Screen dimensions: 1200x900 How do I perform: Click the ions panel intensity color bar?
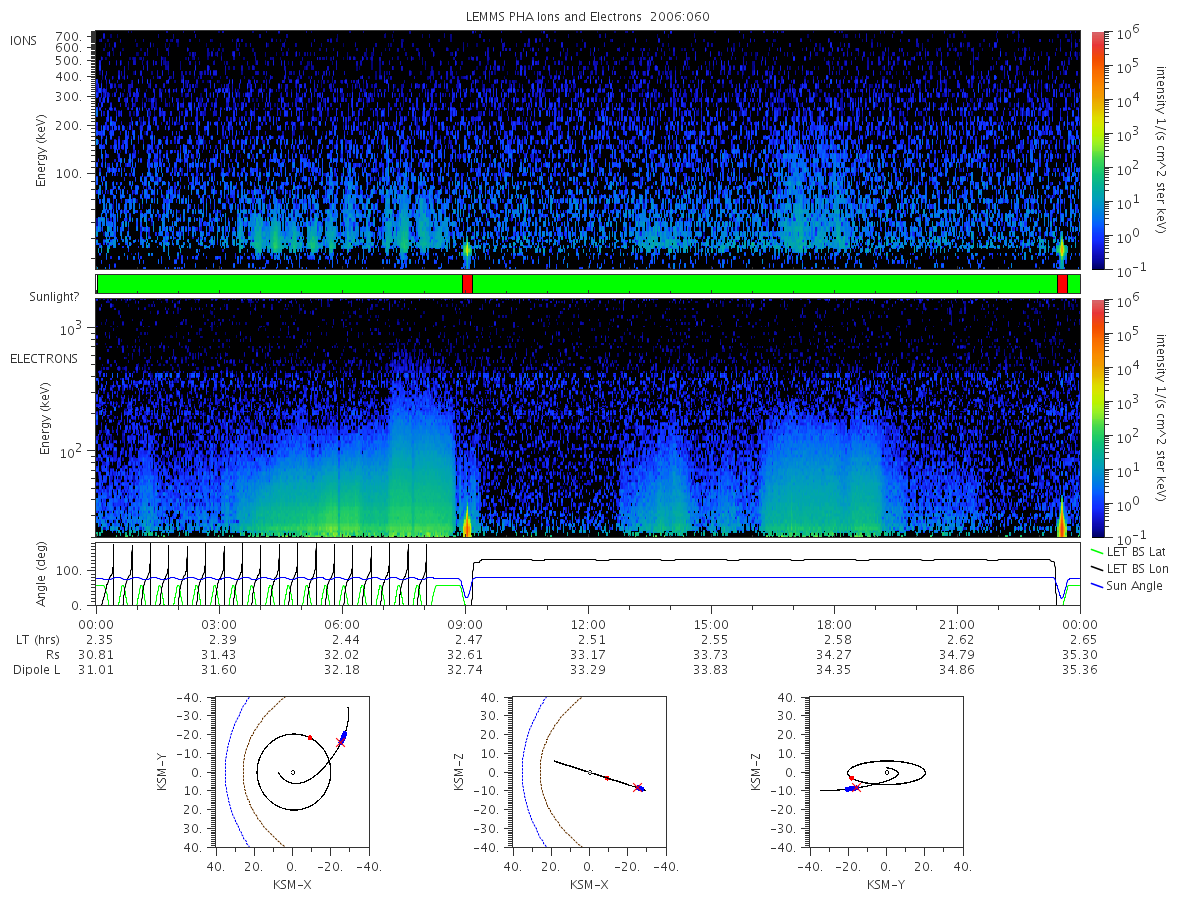point(1097,150)
